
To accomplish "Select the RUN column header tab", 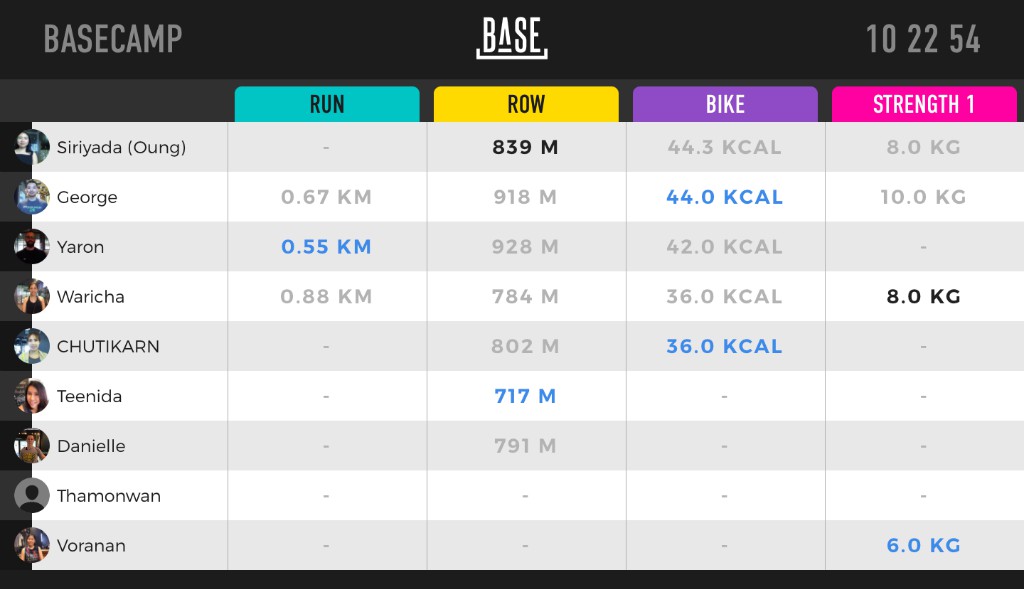I will (327, 104).
